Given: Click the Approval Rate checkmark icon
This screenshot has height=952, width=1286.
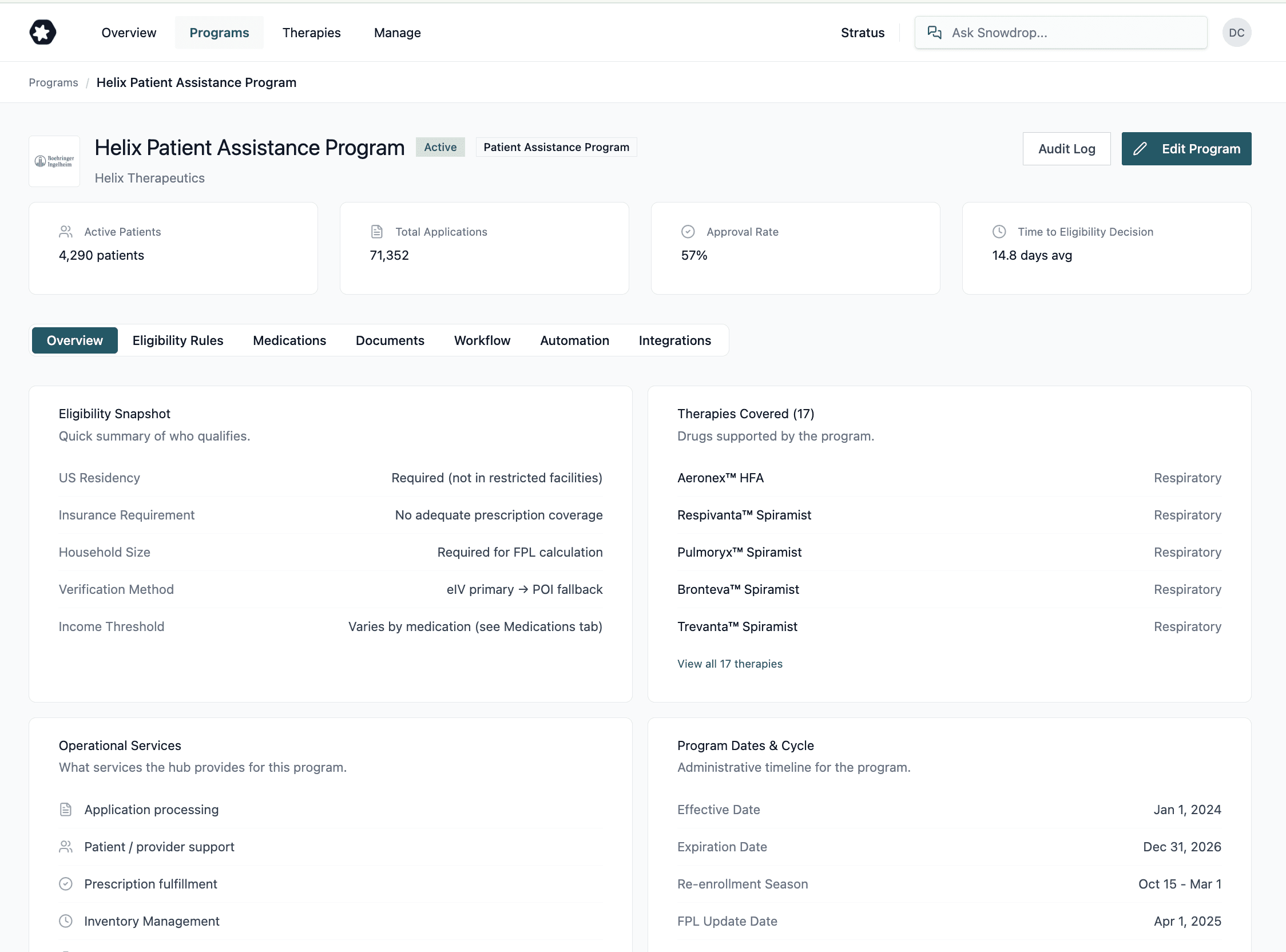Looking at the screenshot, I should point(688,231).
